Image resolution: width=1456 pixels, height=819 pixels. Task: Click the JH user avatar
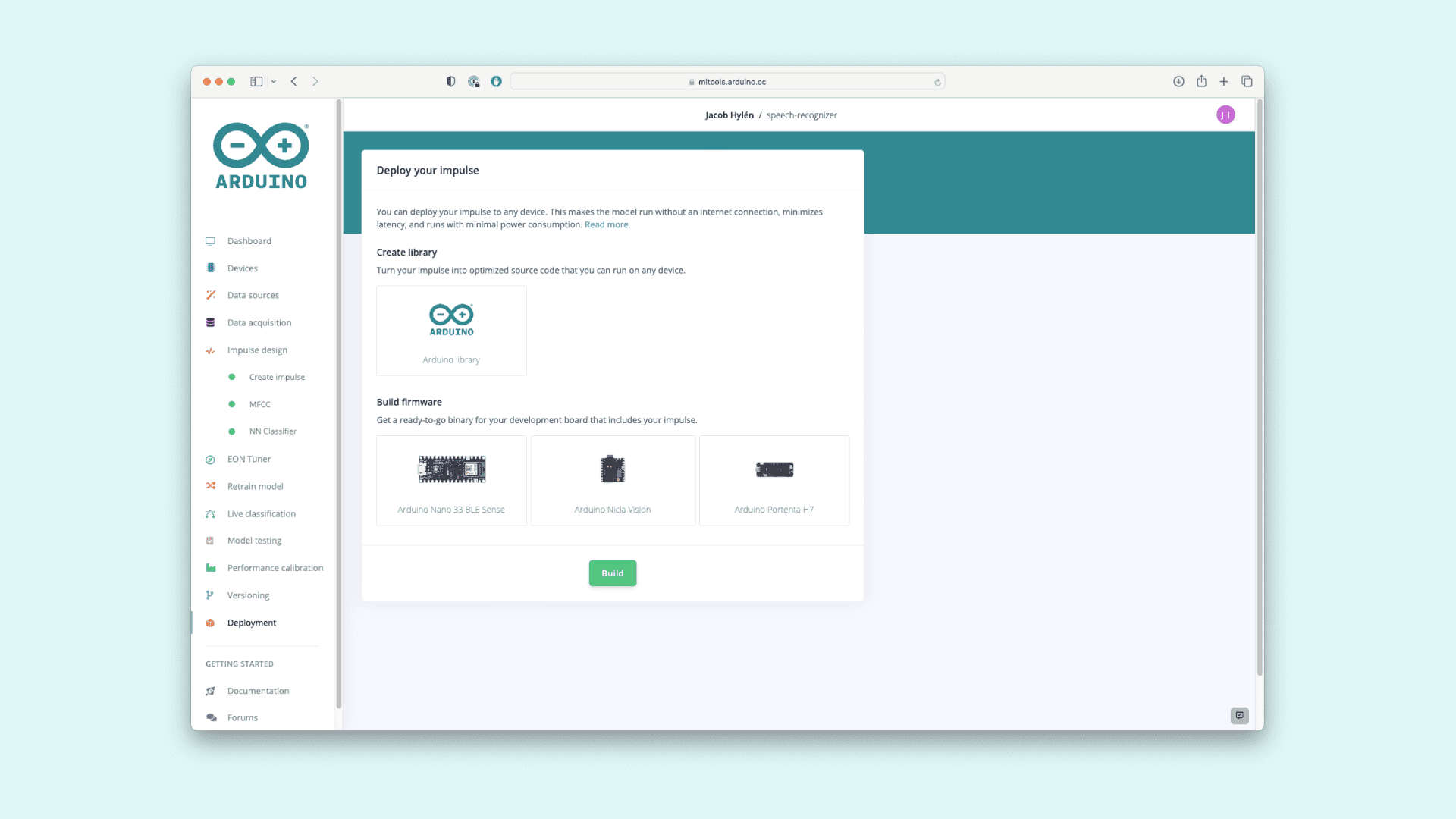(x=1225, y=115)
